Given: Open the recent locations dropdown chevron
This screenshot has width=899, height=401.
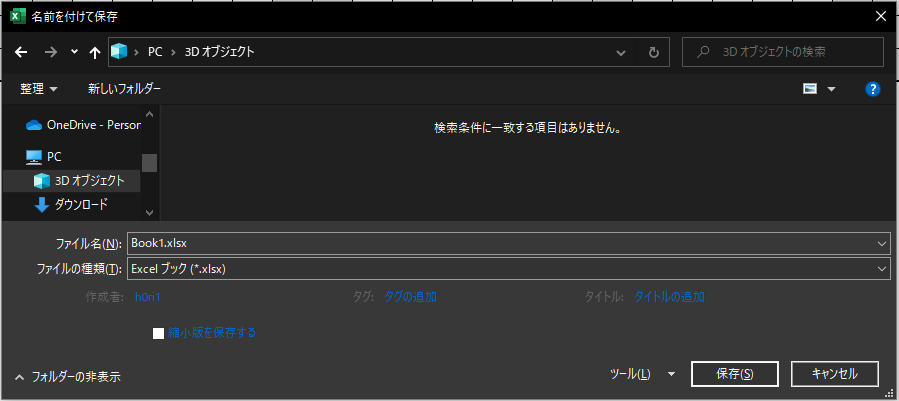Looking at the screenshot, I should pos(74,52).
